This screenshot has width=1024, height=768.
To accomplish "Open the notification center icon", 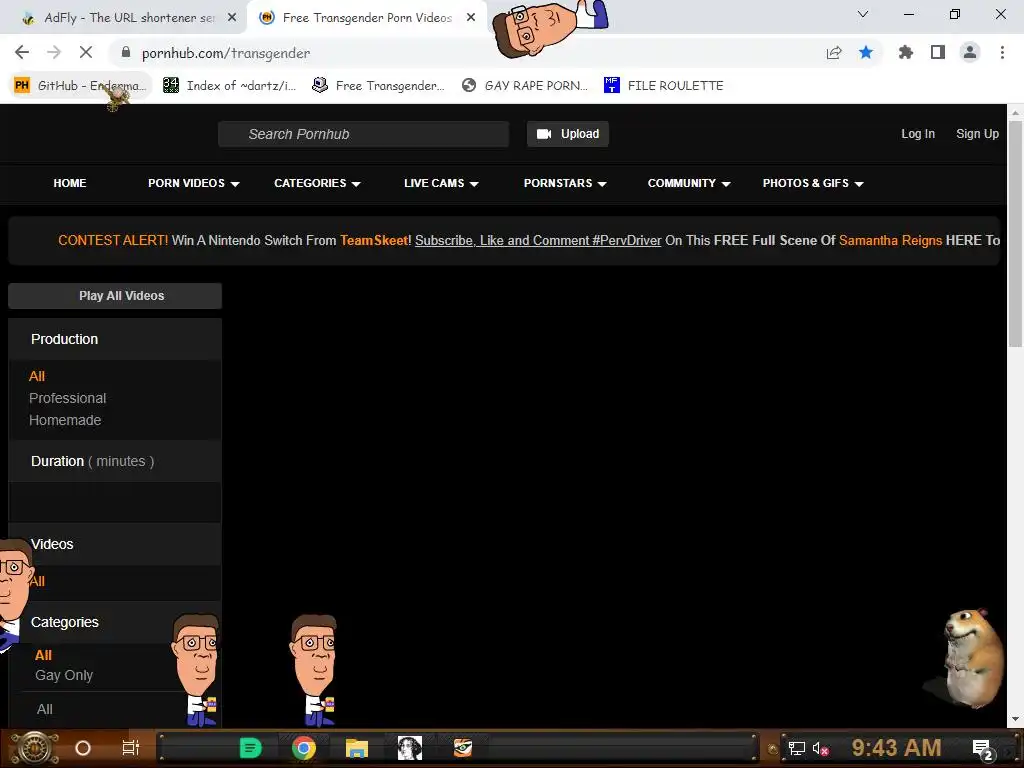I will click(982, 750).
